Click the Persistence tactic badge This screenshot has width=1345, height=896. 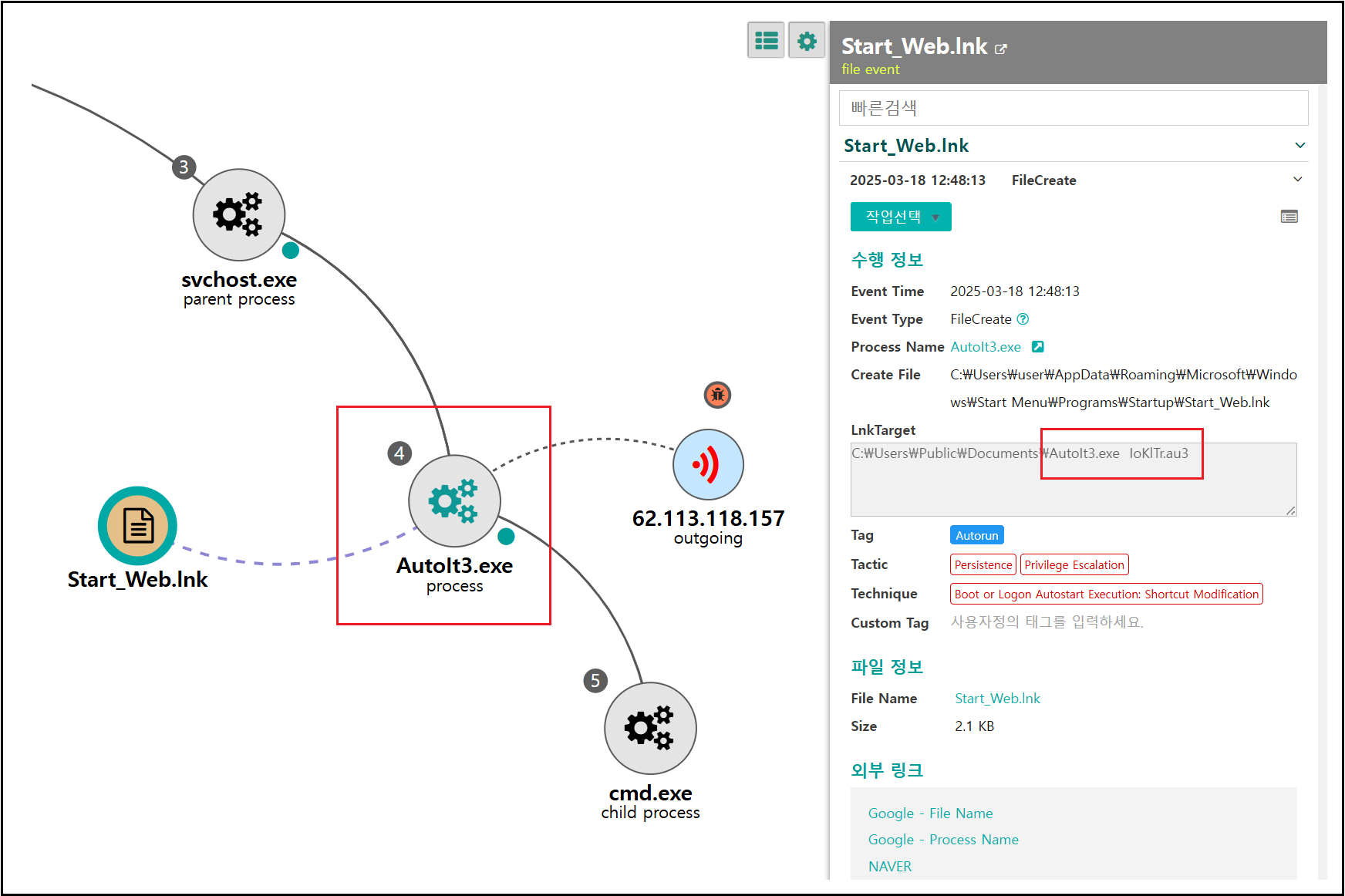point(983,564)
